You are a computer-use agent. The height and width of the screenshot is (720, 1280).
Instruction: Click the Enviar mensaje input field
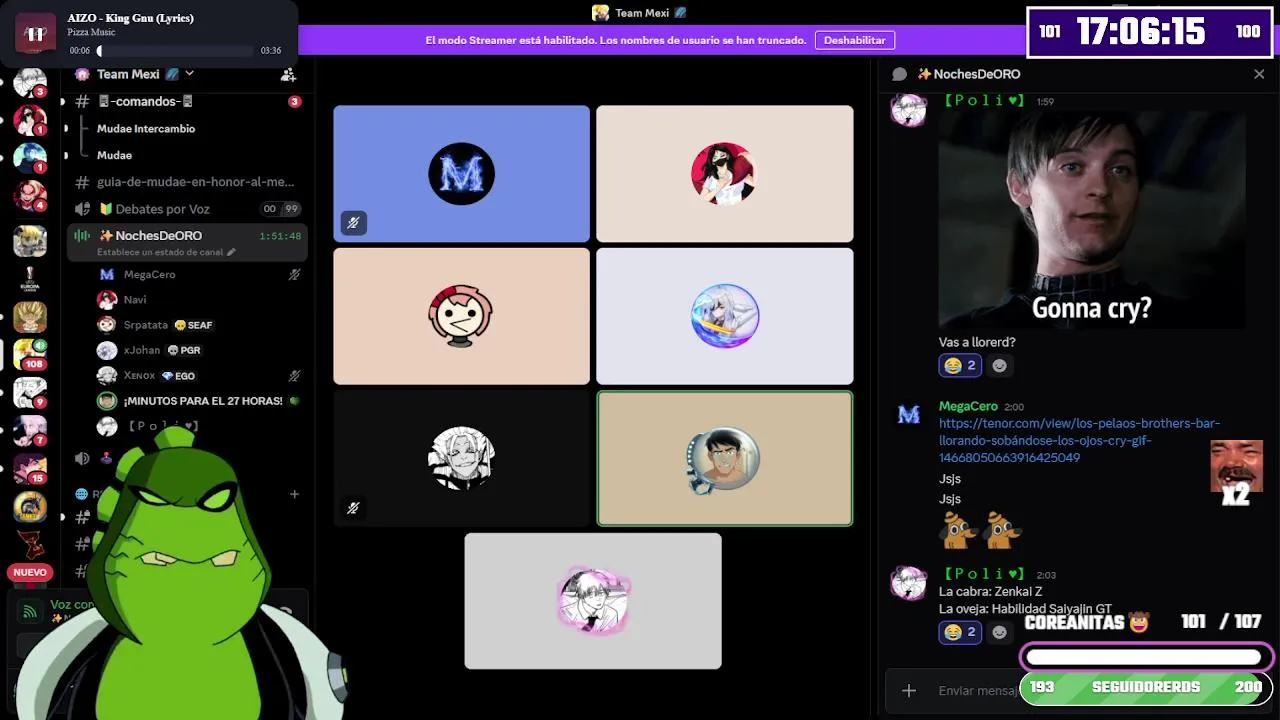978,690
